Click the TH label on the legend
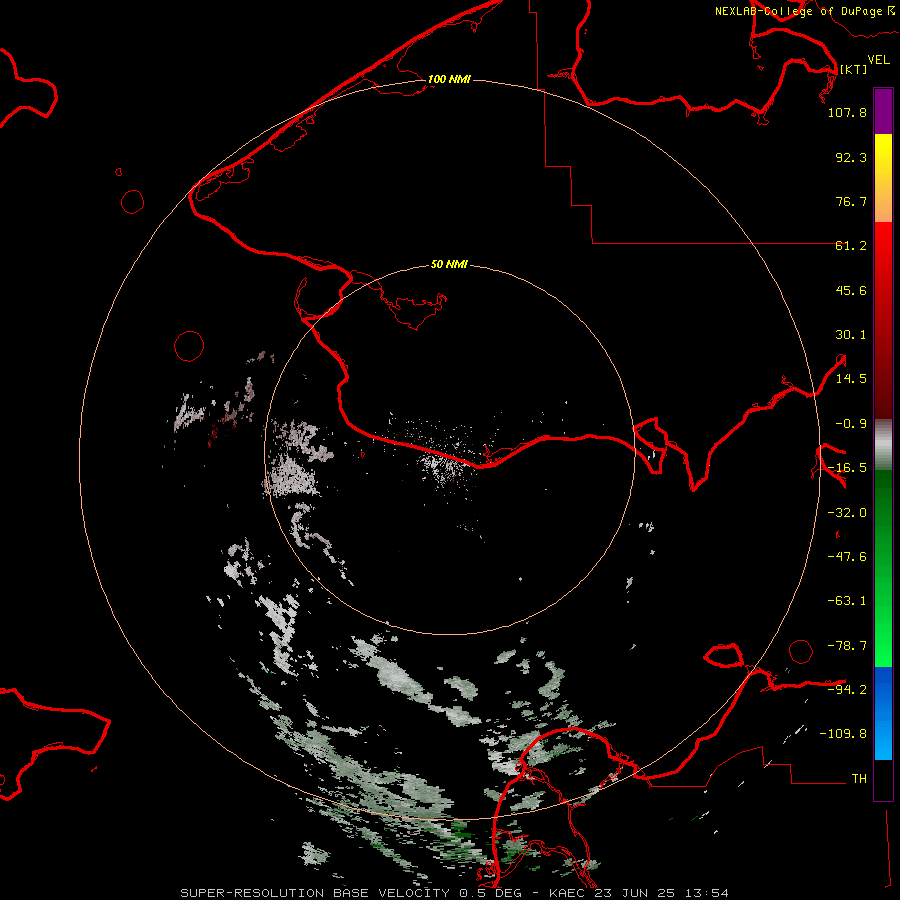The width and height of the screenshot is (900, 900). pyautogui.click(x=859, y=779)
